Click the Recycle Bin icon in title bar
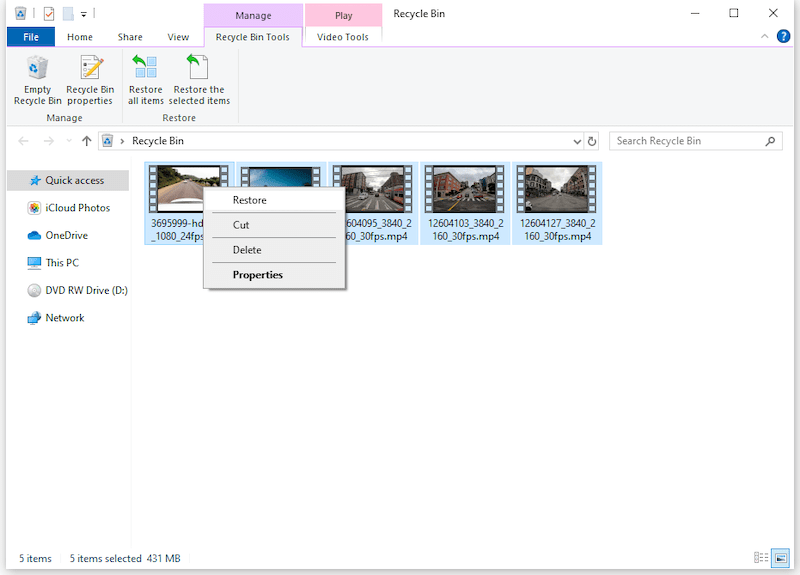 pos(20,14)
